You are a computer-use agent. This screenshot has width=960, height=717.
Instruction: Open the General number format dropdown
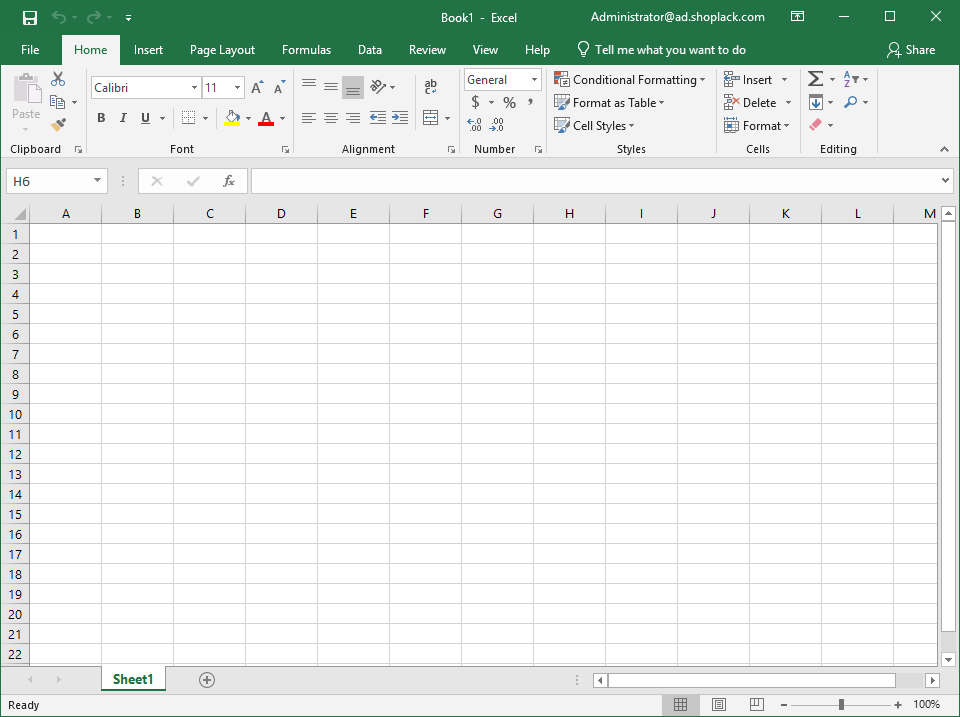coord(534,80)
